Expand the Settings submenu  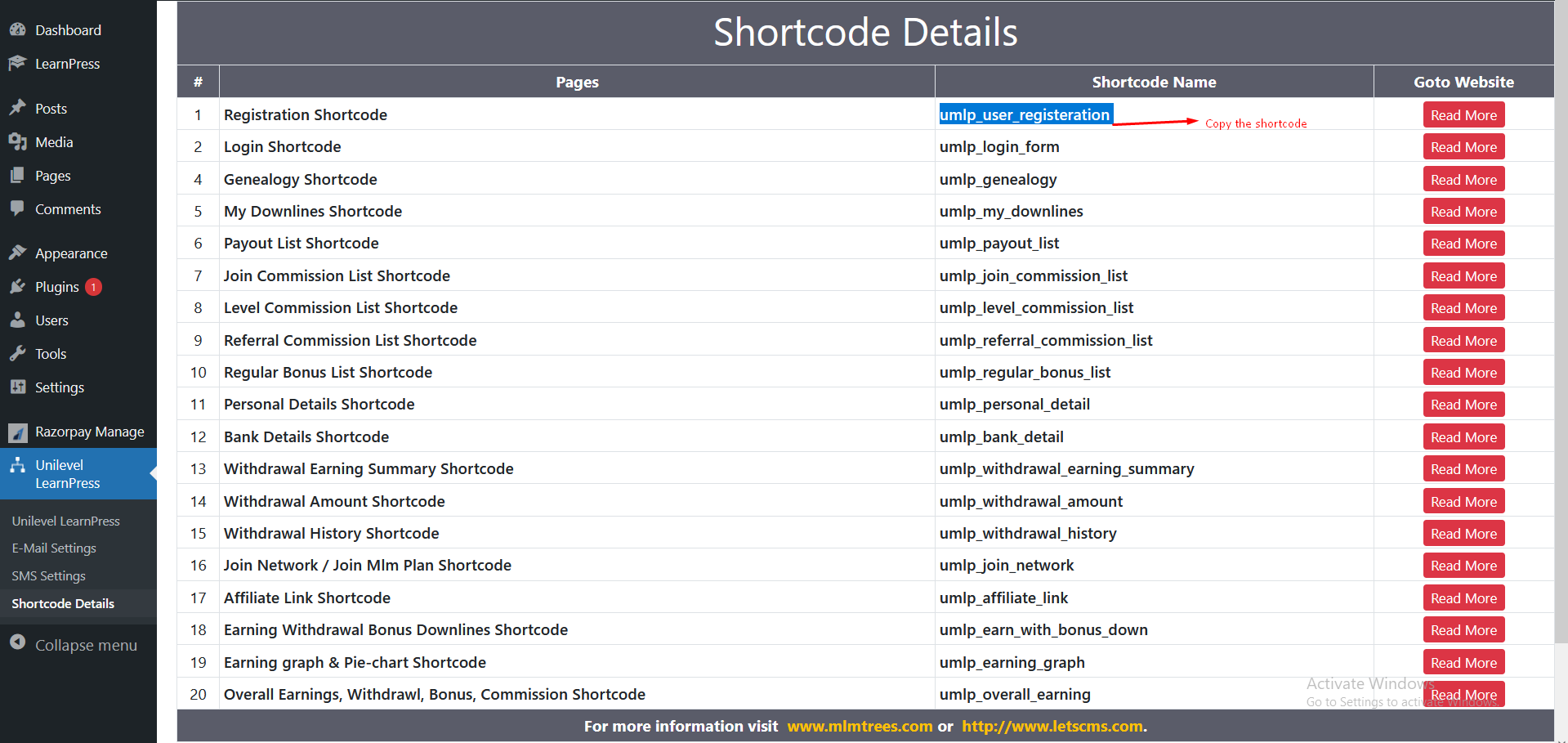58,387
